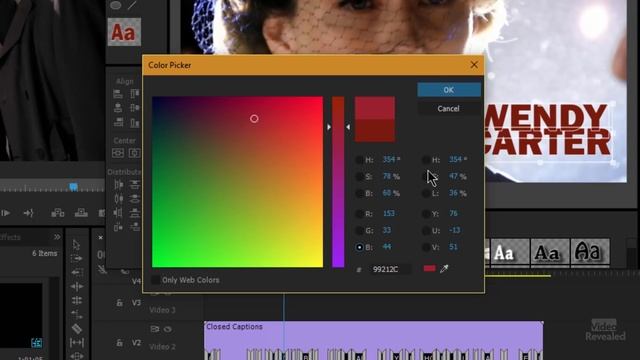Apply the red Aa title style thumbnail
The width and height of the screenshot is (640, 360).
click(124, 32)
